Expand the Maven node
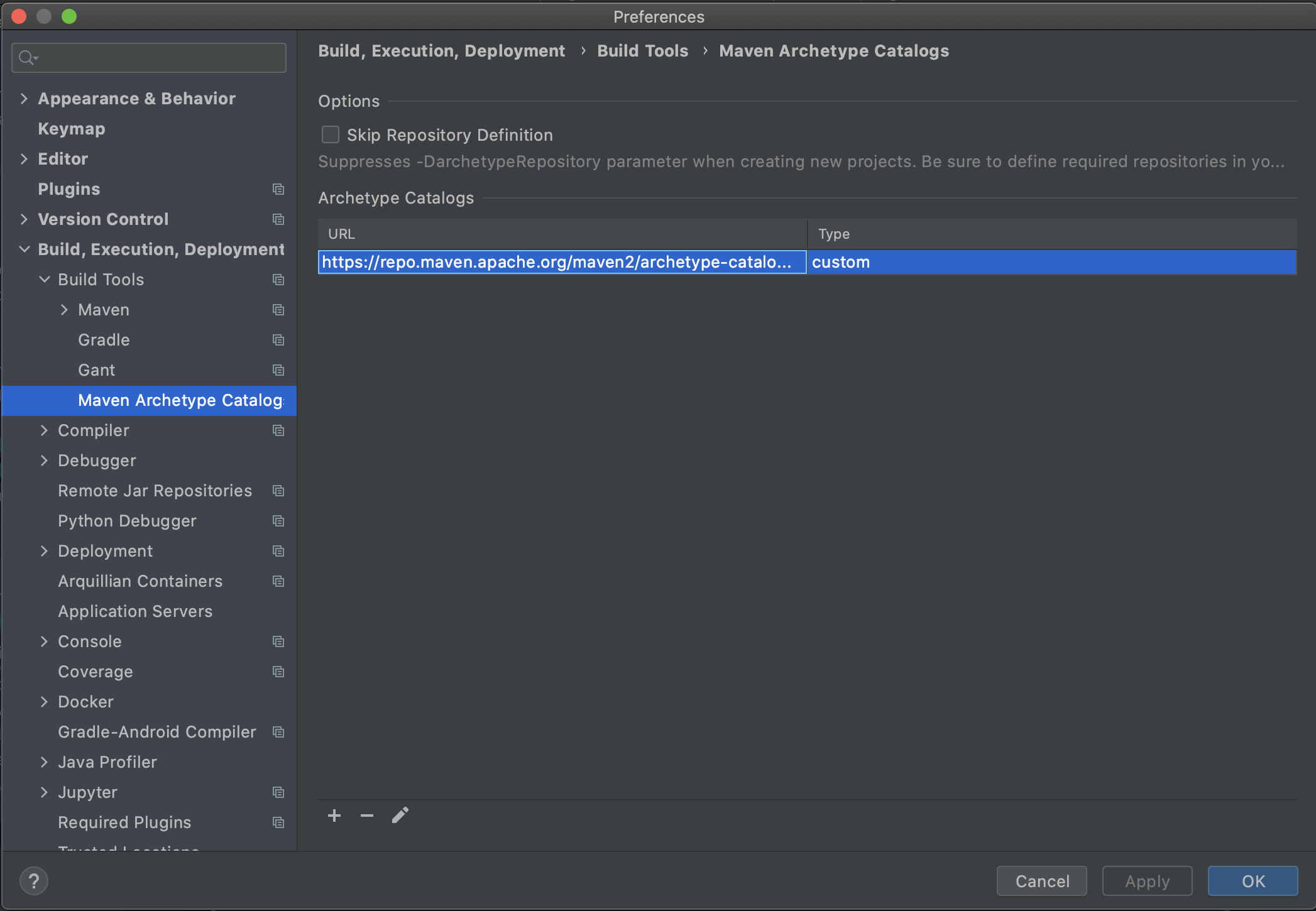The width and height of the screenshot is (1316, 911). click(64, 310)
